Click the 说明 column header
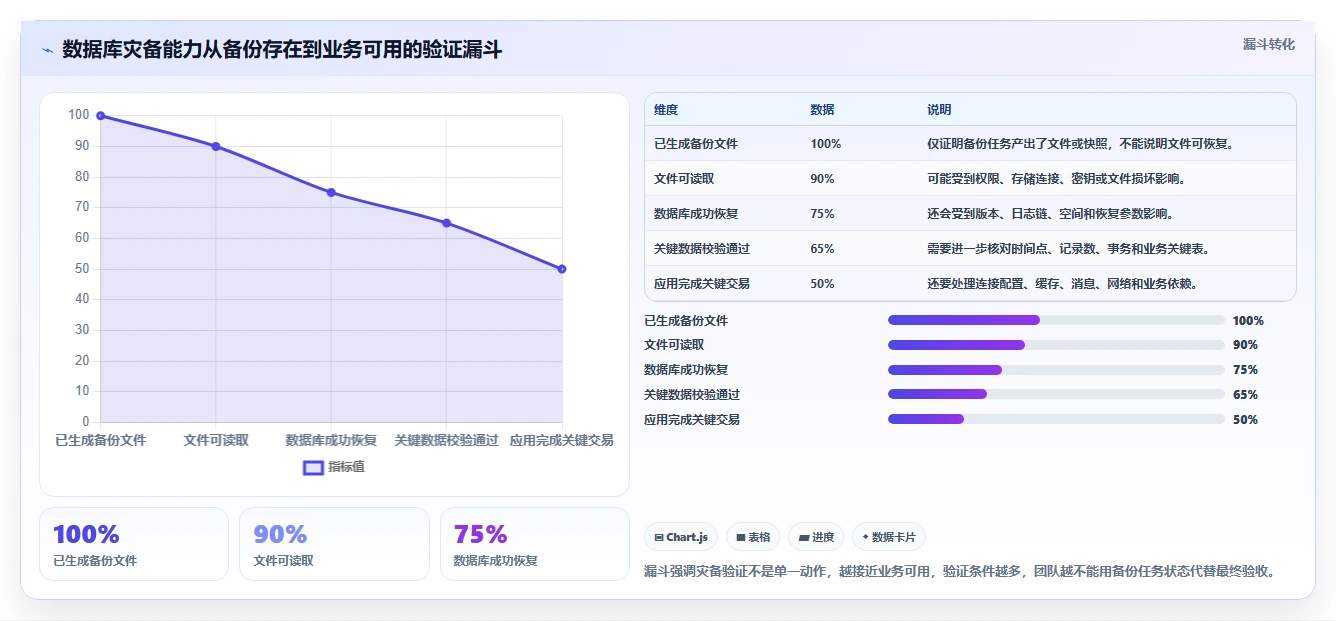The width and height of the screenshot is (1336, 621). point(939,110)
